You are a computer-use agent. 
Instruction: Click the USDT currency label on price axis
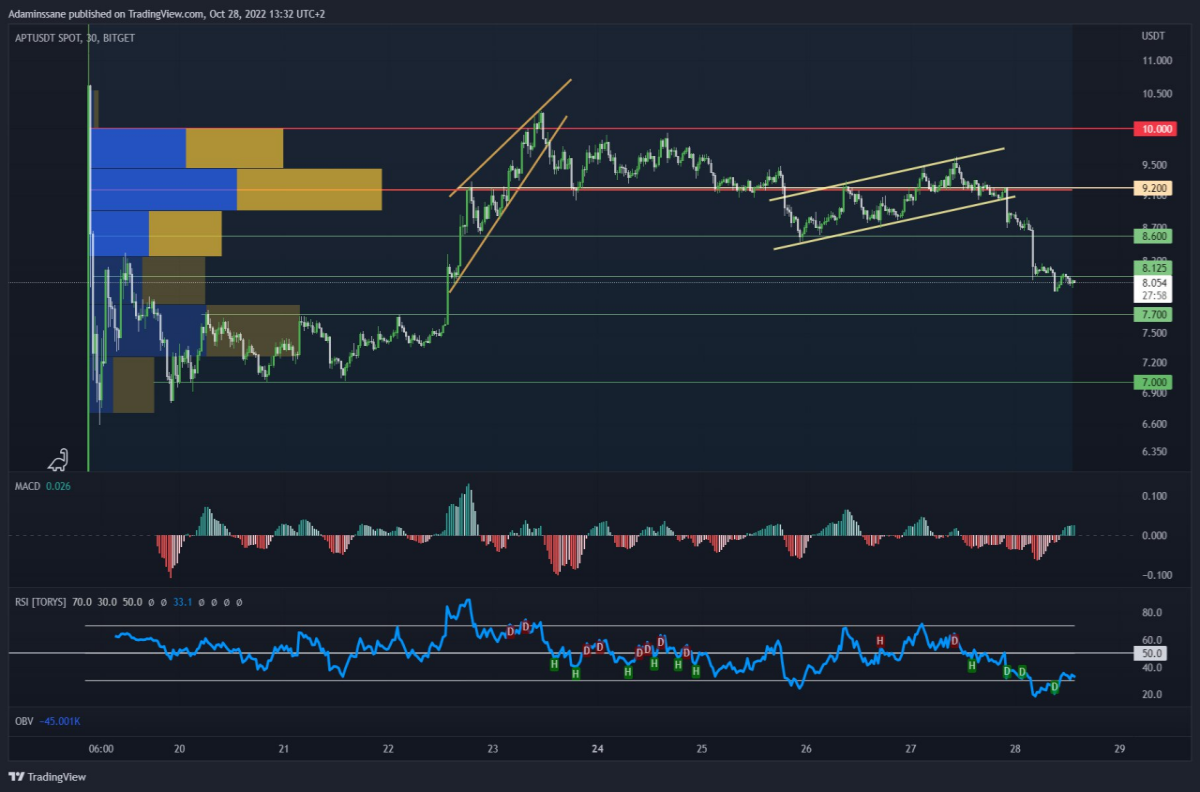click(1153, 37)
